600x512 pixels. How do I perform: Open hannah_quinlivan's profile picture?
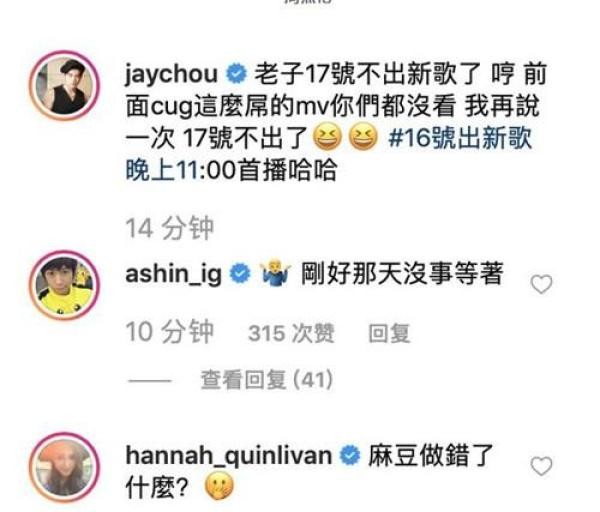pos(65,468)
